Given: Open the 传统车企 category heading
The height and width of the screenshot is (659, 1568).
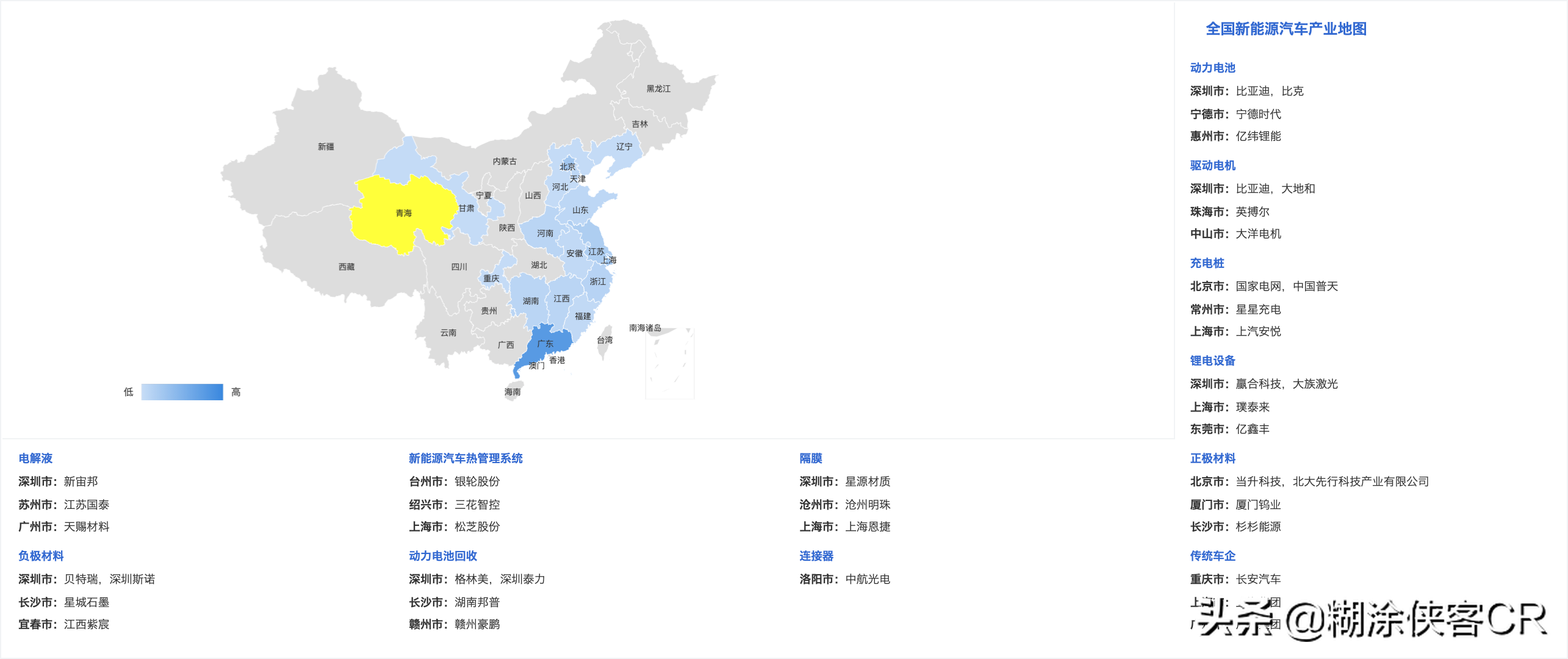Looking at the screenshot, I should [1212, 556].
